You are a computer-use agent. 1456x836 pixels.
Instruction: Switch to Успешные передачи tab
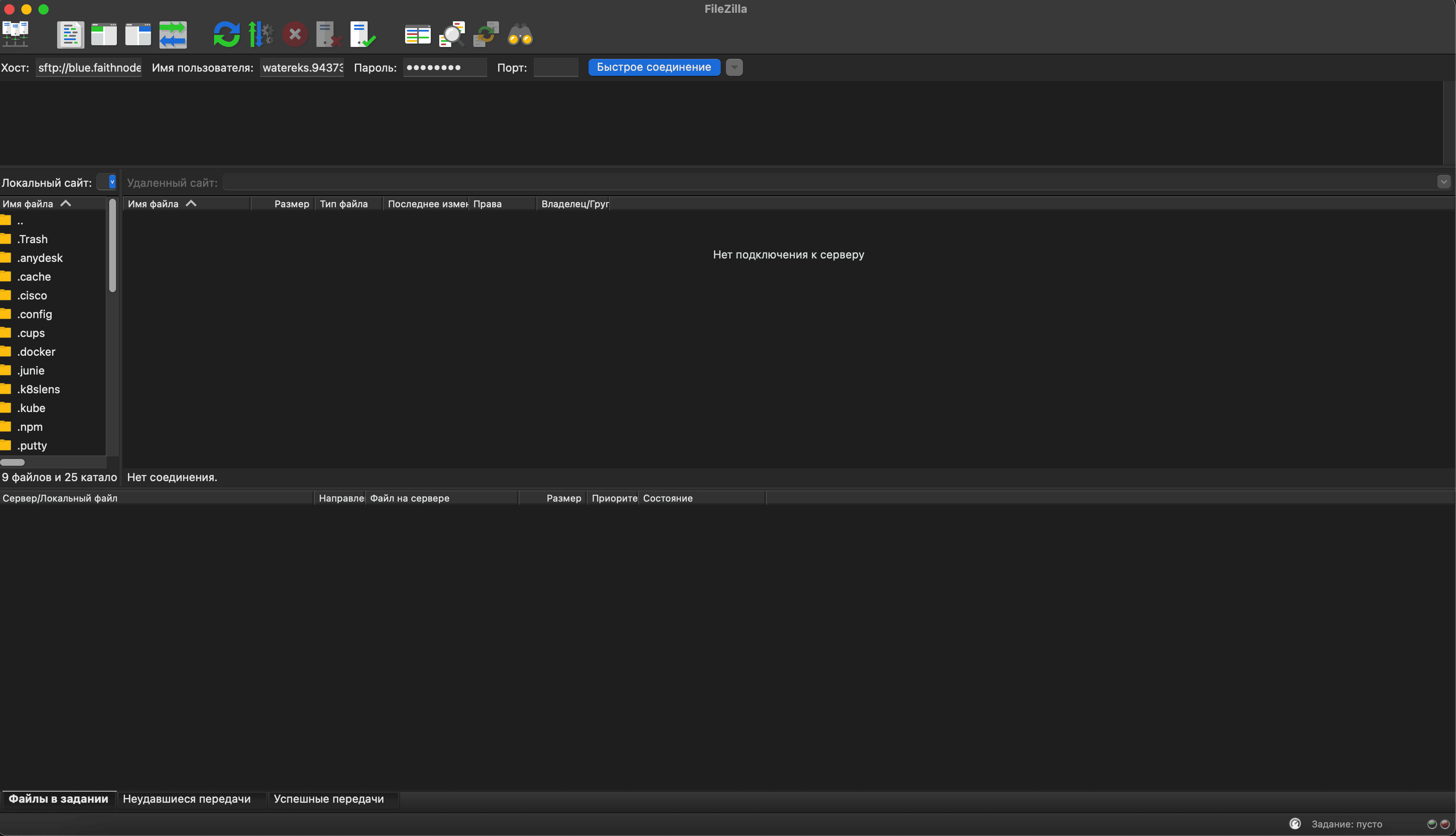click(328, 798)
